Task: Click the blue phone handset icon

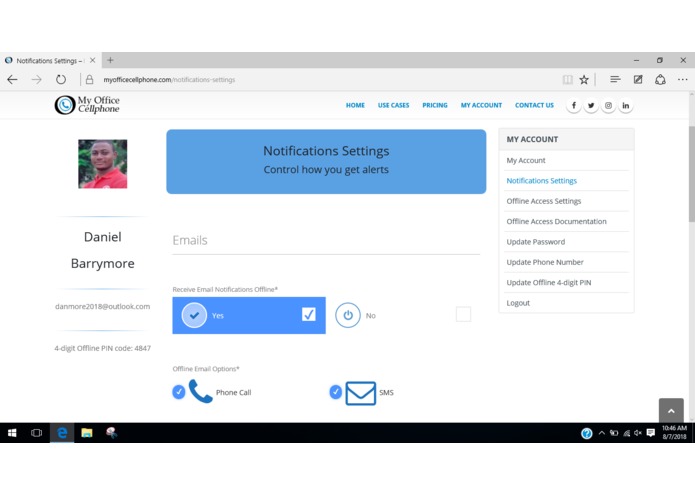Action: 200,391
